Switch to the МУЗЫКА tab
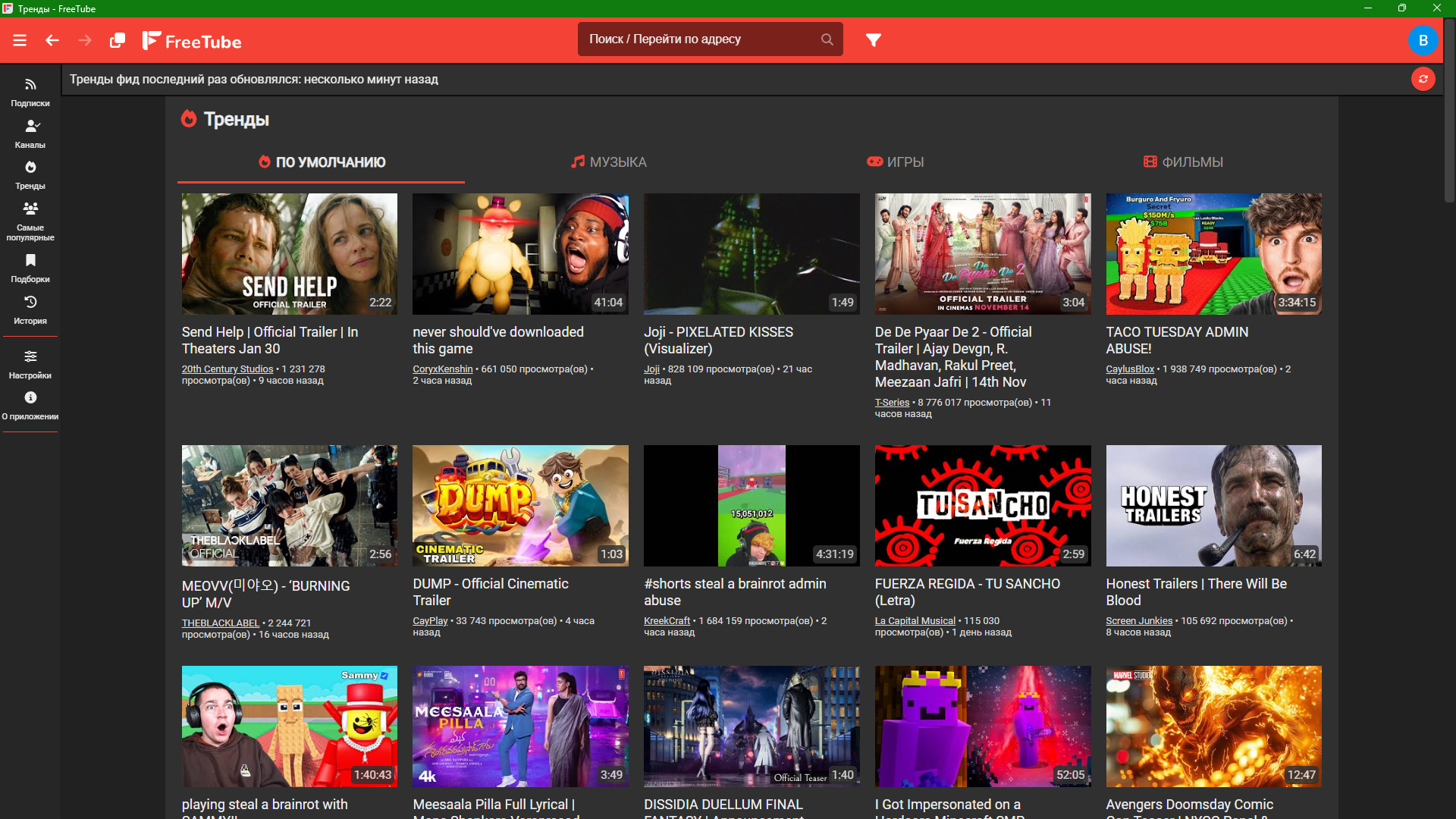The height and width of the screenshot is (819, 1456). point(609,162)
